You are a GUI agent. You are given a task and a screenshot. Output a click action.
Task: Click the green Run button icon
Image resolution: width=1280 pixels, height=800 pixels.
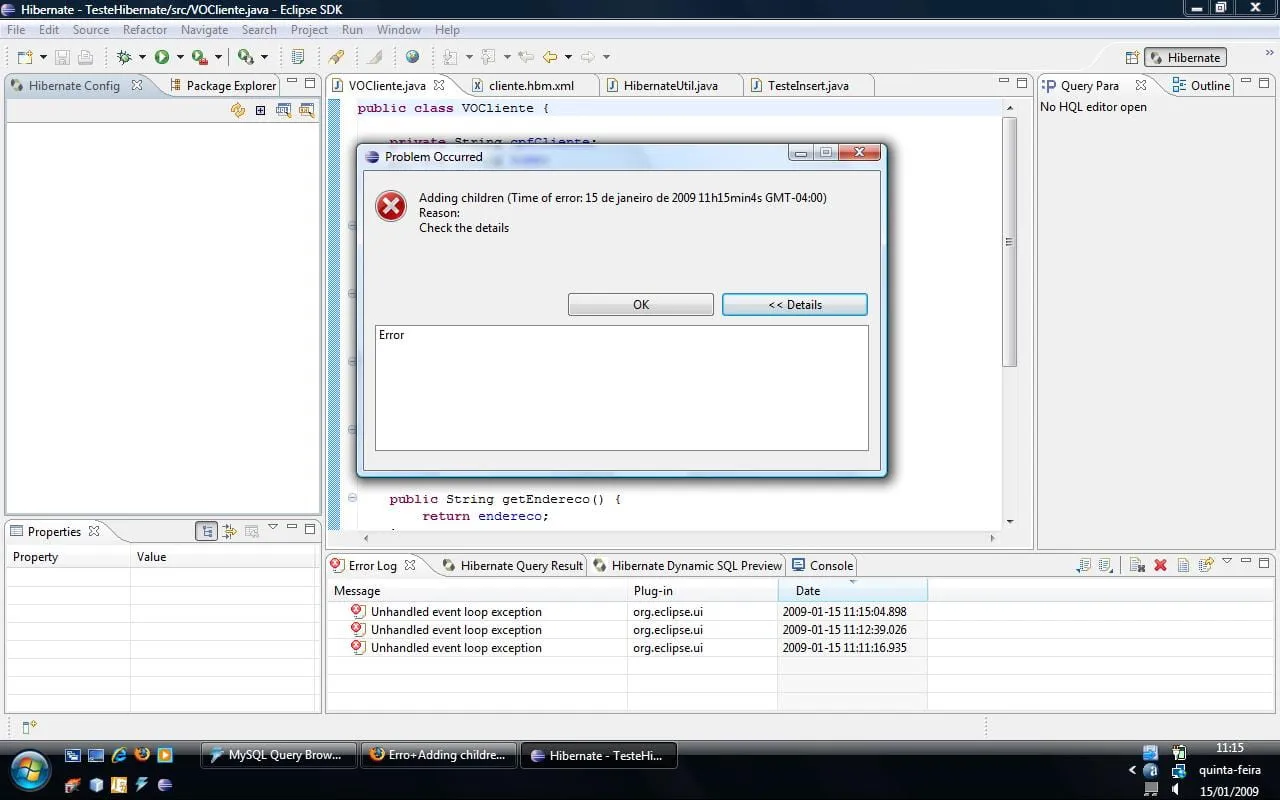162,57
